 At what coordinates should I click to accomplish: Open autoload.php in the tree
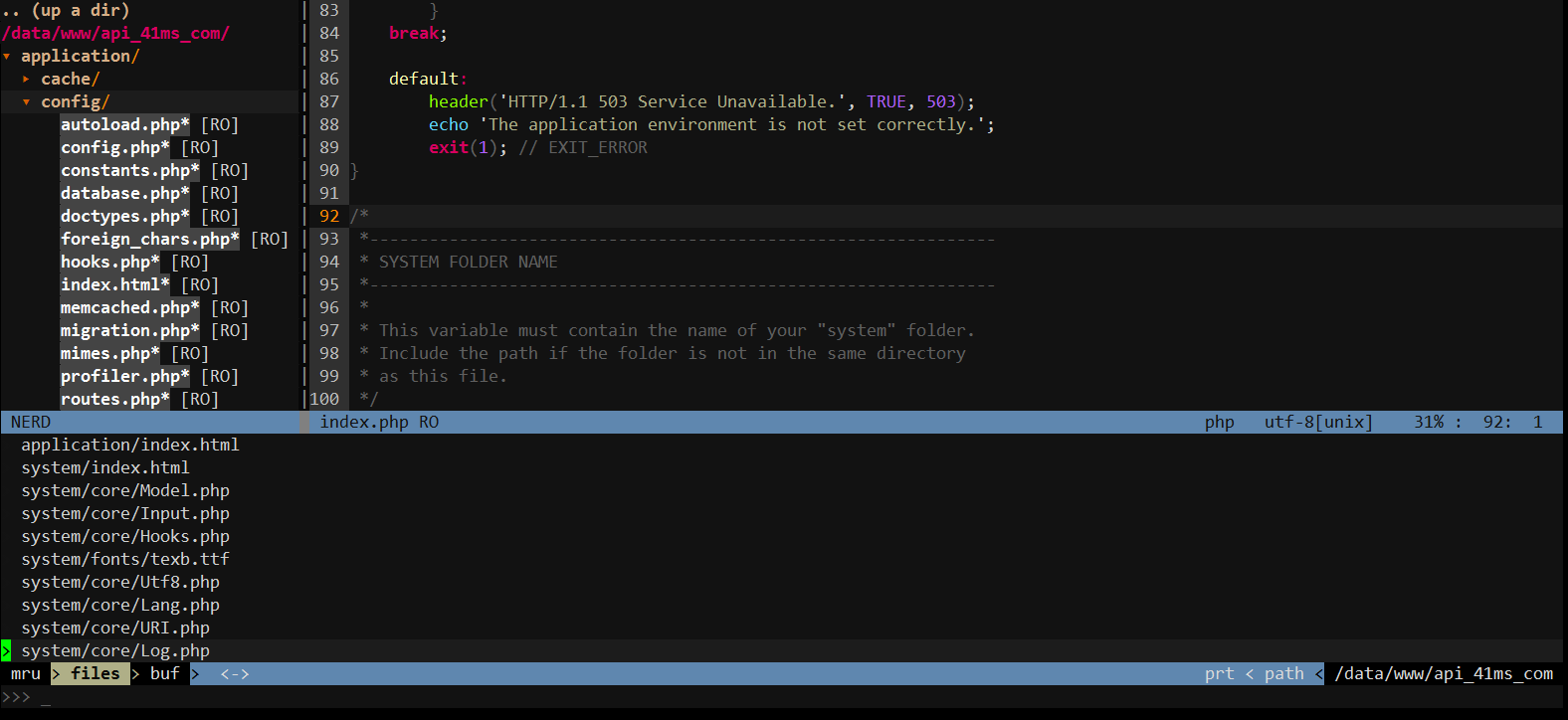click(124, 125)
